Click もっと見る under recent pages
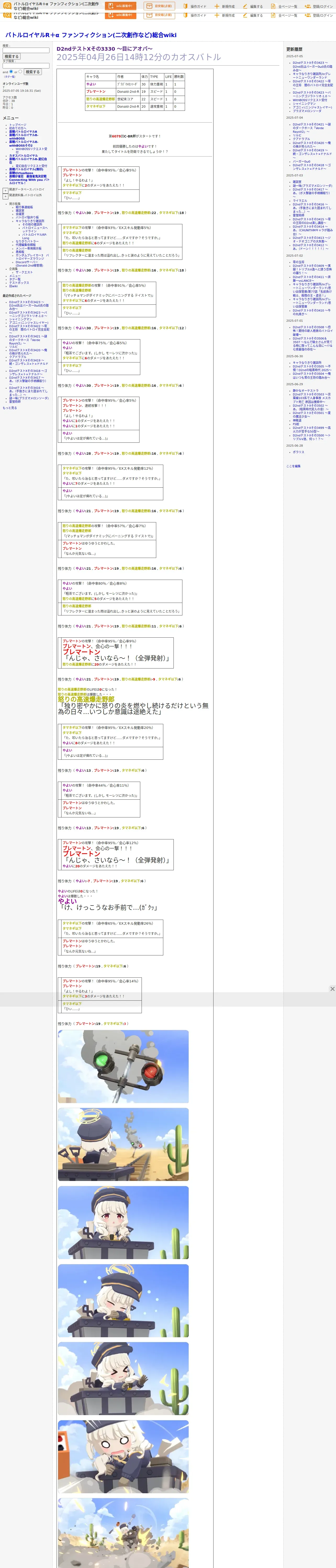Screen dimensions: 336x1568 (x=10, y=408)
